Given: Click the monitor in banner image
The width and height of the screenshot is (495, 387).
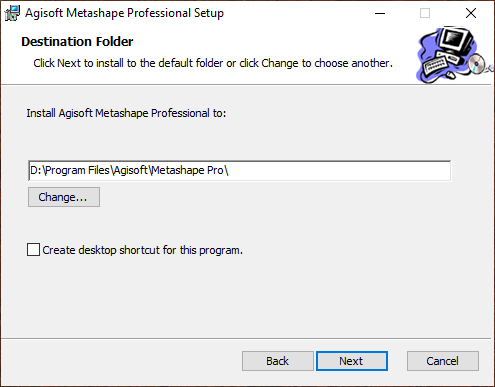Looking at the screenshot, I should pos(455,41).
